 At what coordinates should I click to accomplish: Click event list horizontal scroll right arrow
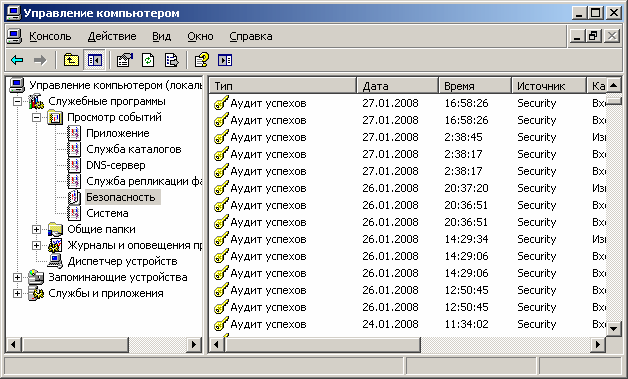(598, 345)
